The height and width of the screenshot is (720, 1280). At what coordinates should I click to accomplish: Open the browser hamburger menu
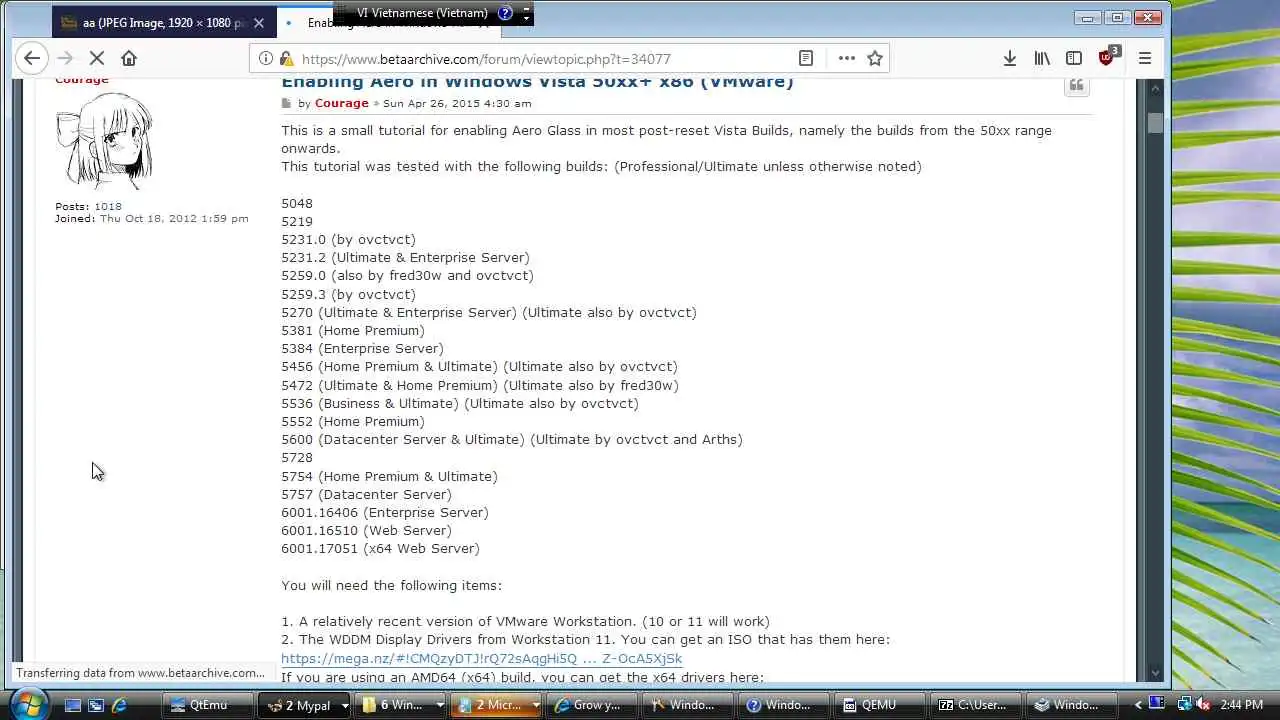tap(1145, 58)
